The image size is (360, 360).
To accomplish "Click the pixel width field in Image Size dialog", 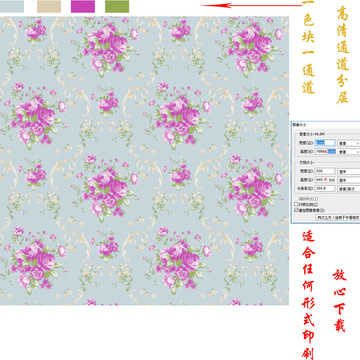I will click(x=325, y=143).
